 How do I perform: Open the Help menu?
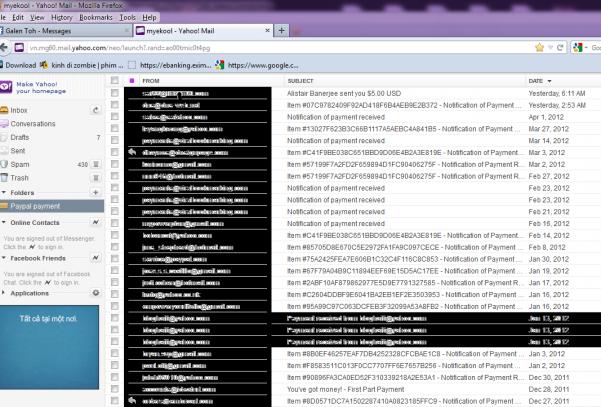(x=149, y=17)
